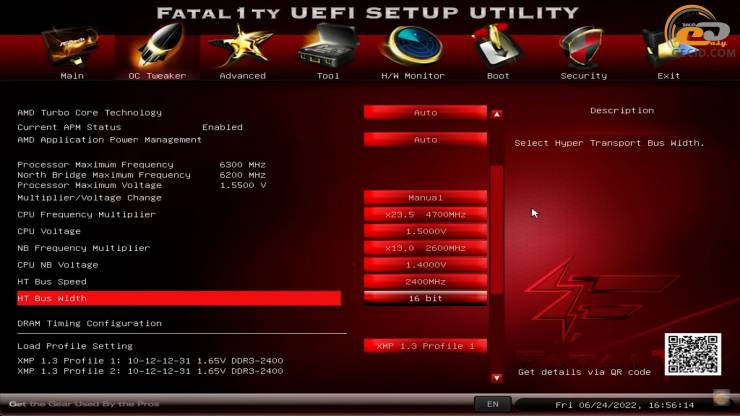Open the H/W Monitor radar icon
The height and width of the screenshot is (416, 740).
[413, 46]
